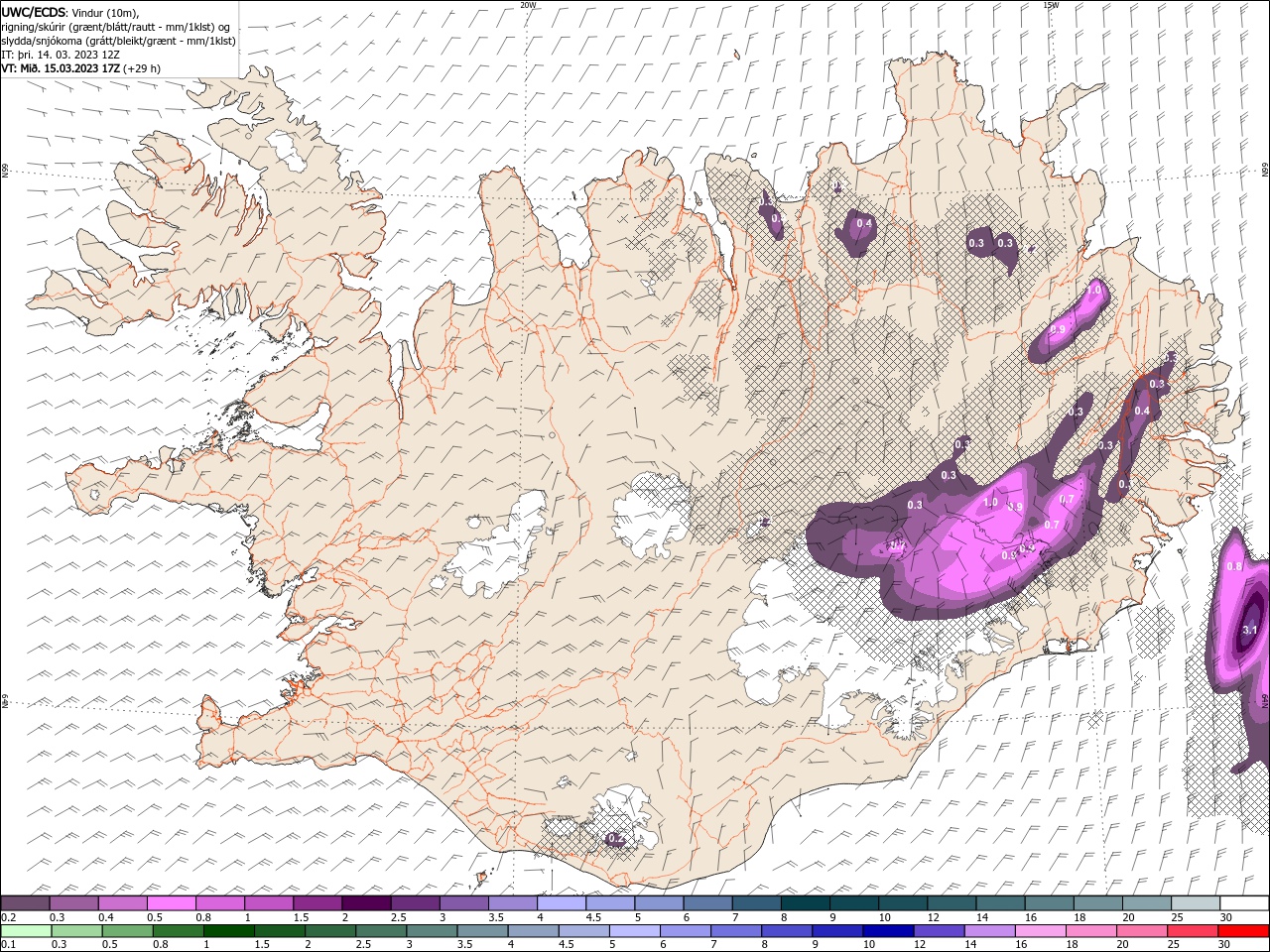This screenshot has height=952, width=1270.
Task: Click the "20W" longitude label
Action: pos(528,5)
